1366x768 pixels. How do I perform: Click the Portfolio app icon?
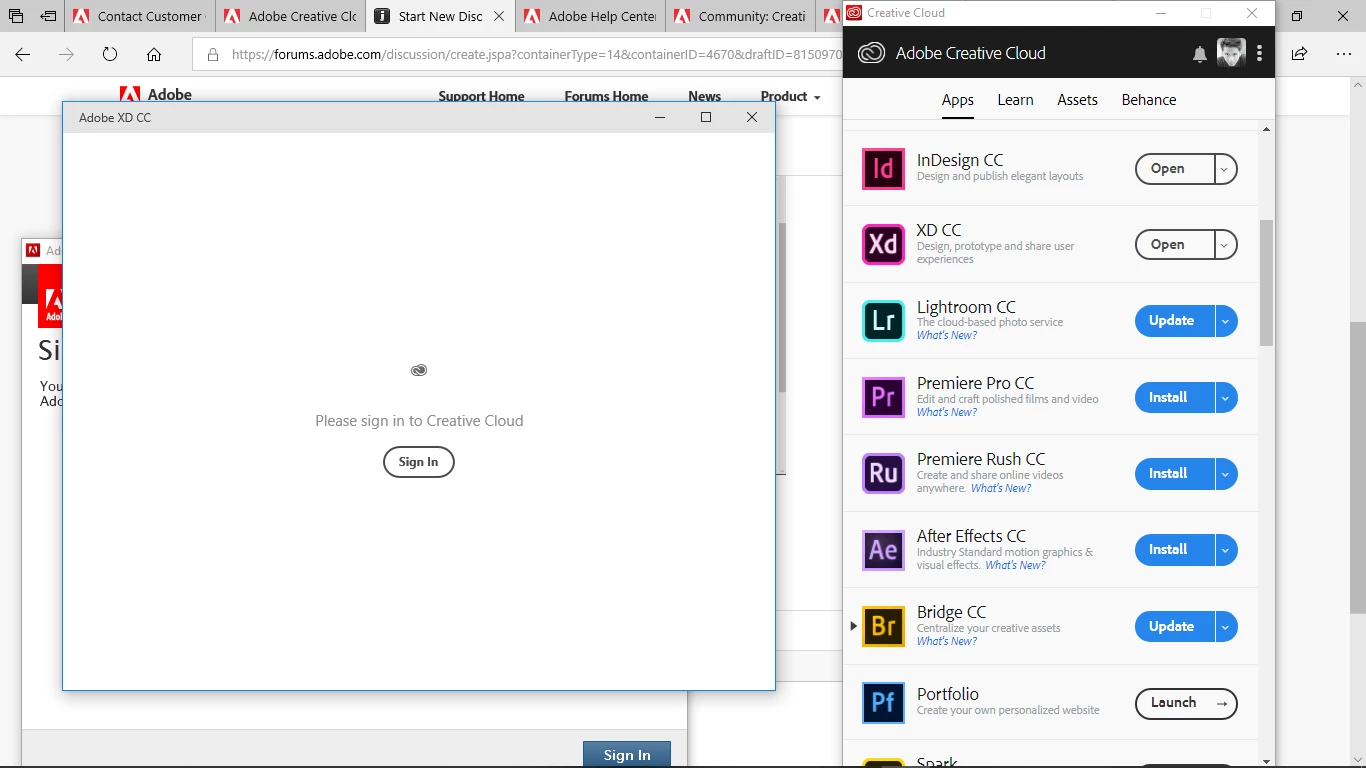(883, 703)
